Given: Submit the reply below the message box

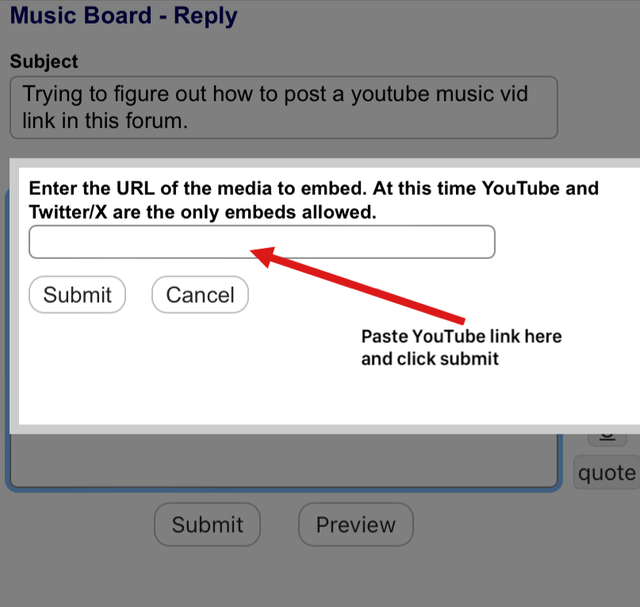Looking at the screenshot, I should (x=206, y=525).
